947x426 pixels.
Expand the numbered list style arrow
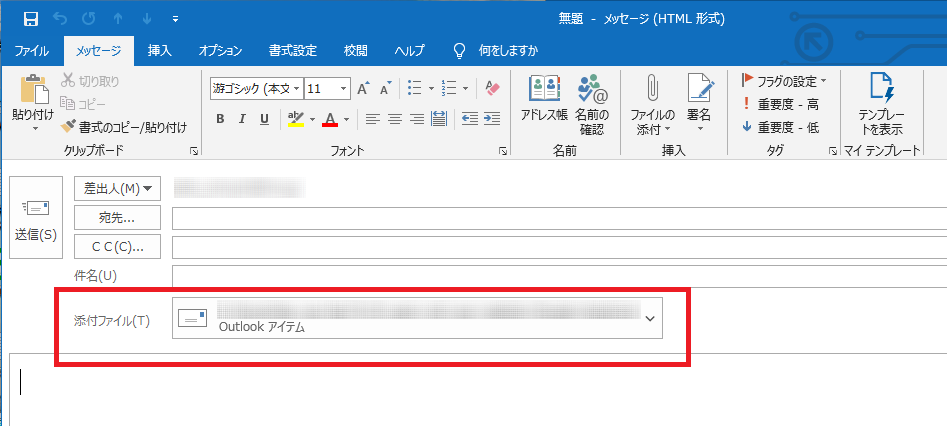[465, 89]
